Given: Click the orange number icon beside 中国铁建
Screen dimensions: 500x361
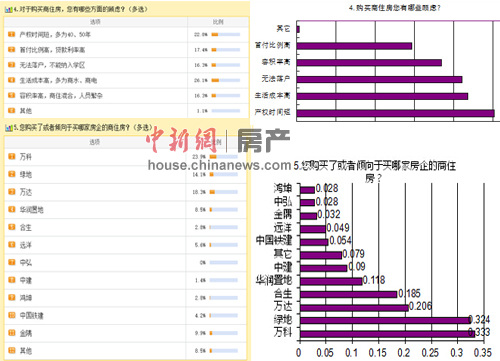Looking at the screenshot, I should [12, 315].
